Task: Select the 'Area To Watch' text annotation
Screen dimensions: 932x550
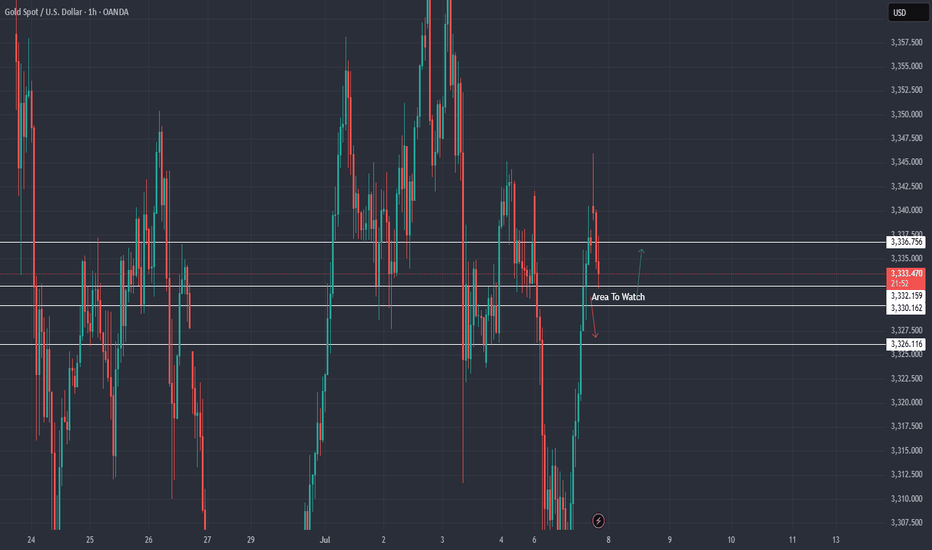Action: (x=618, y=297)
